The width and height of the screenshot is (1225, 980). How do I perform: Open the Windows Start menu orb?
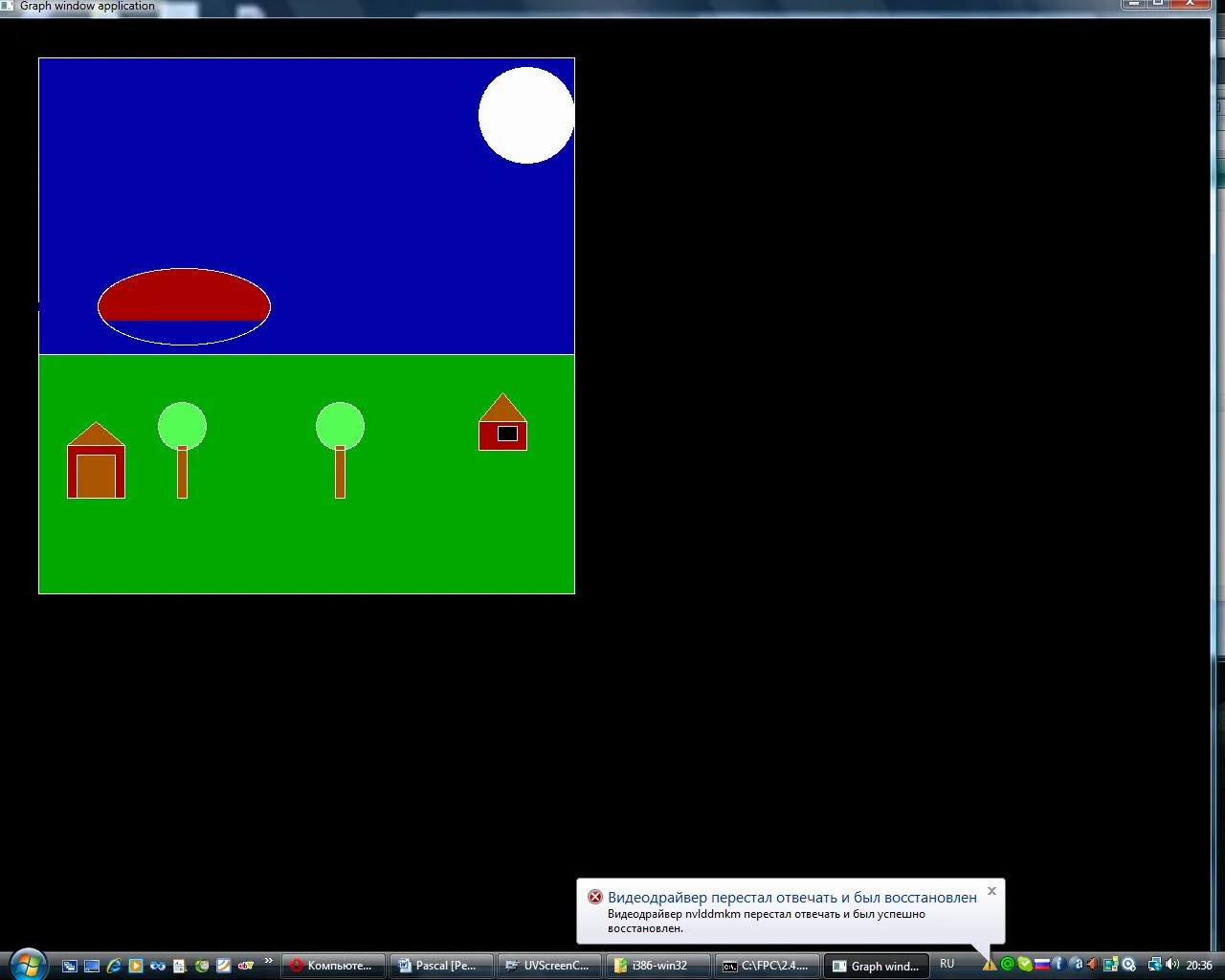click(x=27, y=964)
